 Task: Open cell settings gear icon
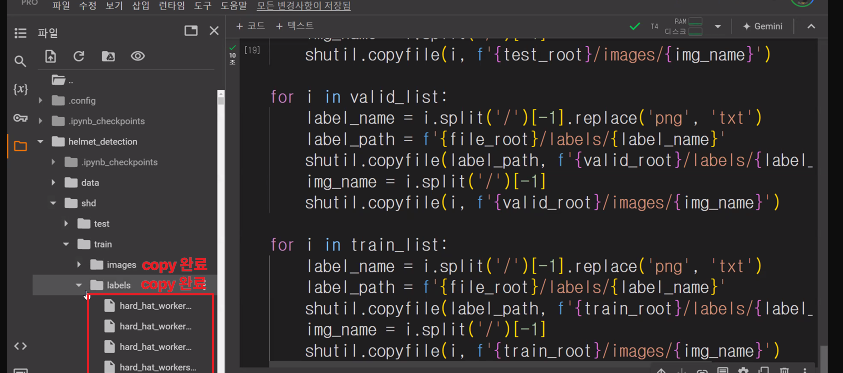tap(744, 370)
